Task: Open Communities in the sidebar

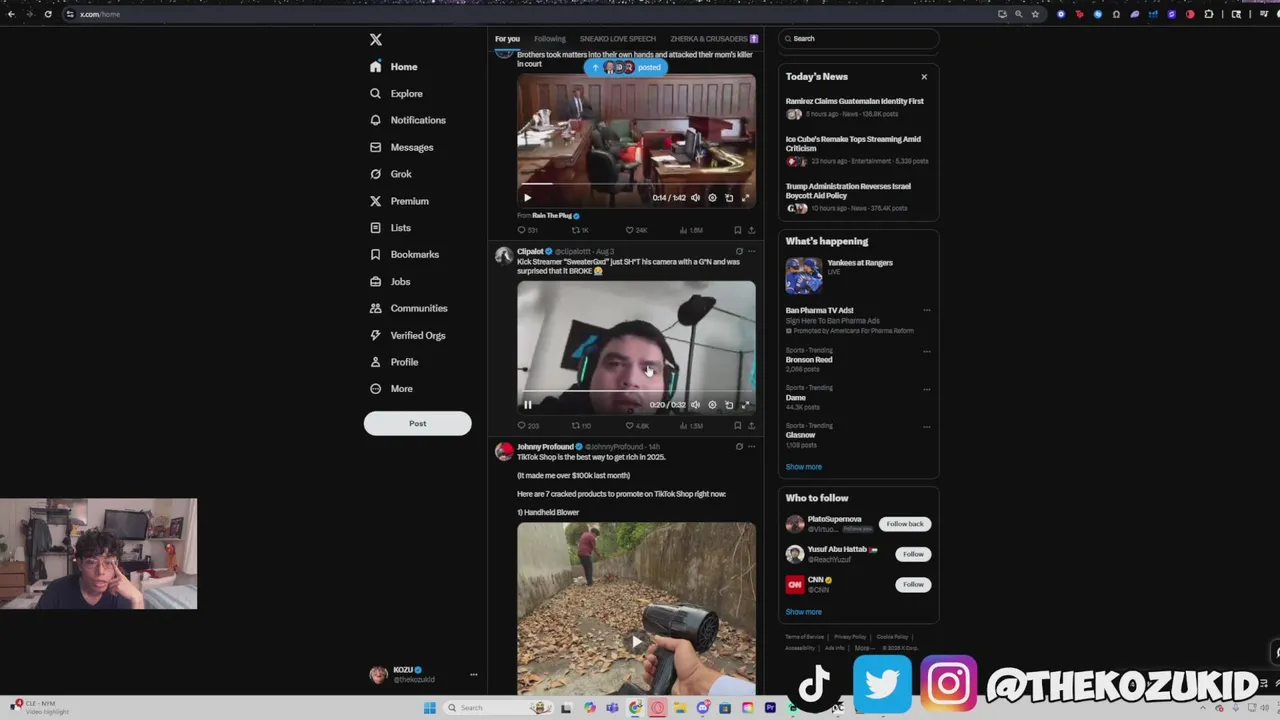Action: pyautogui.click(x=409, y=308)
